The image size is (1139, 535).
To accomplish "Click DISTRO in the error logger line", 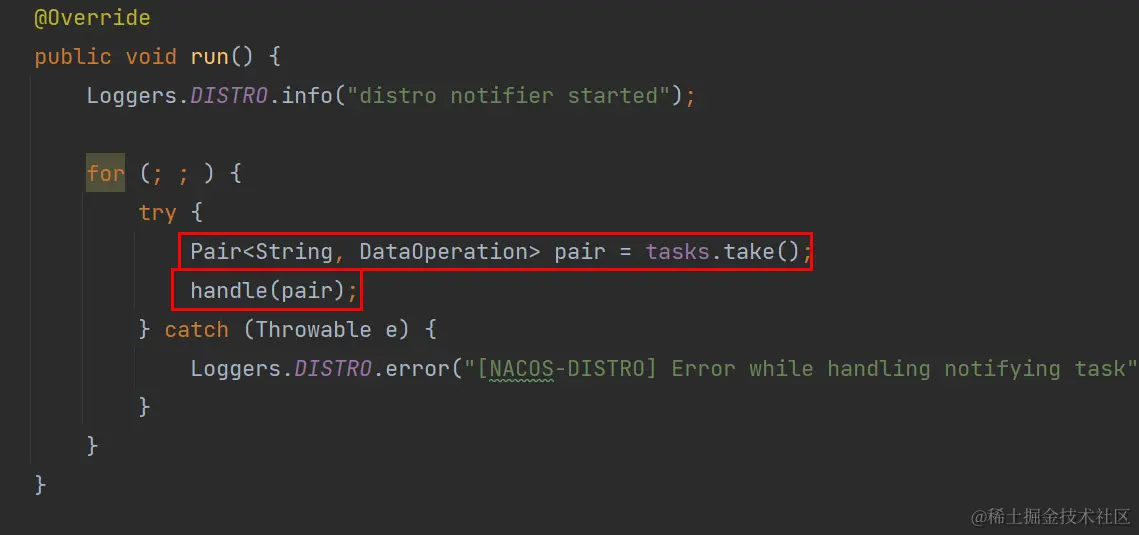I will coord(333,369).
